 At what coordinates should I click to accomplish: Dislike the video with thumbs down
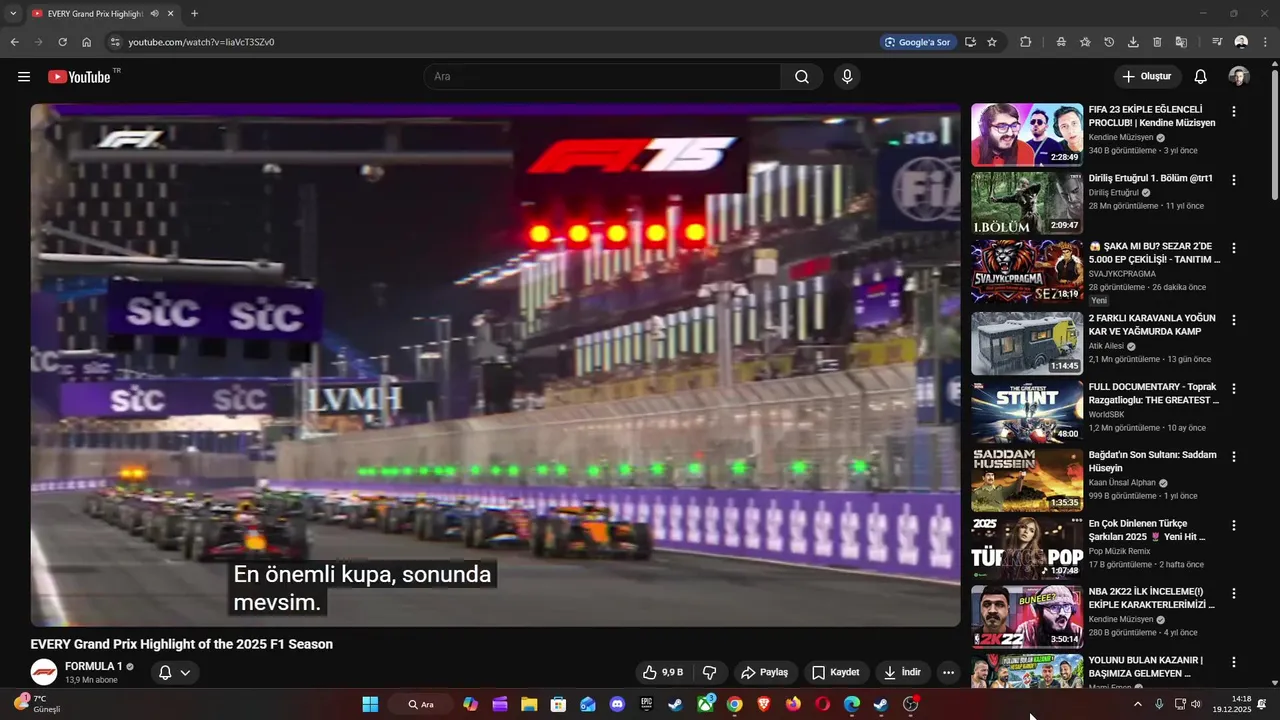[x=710, y=672]
